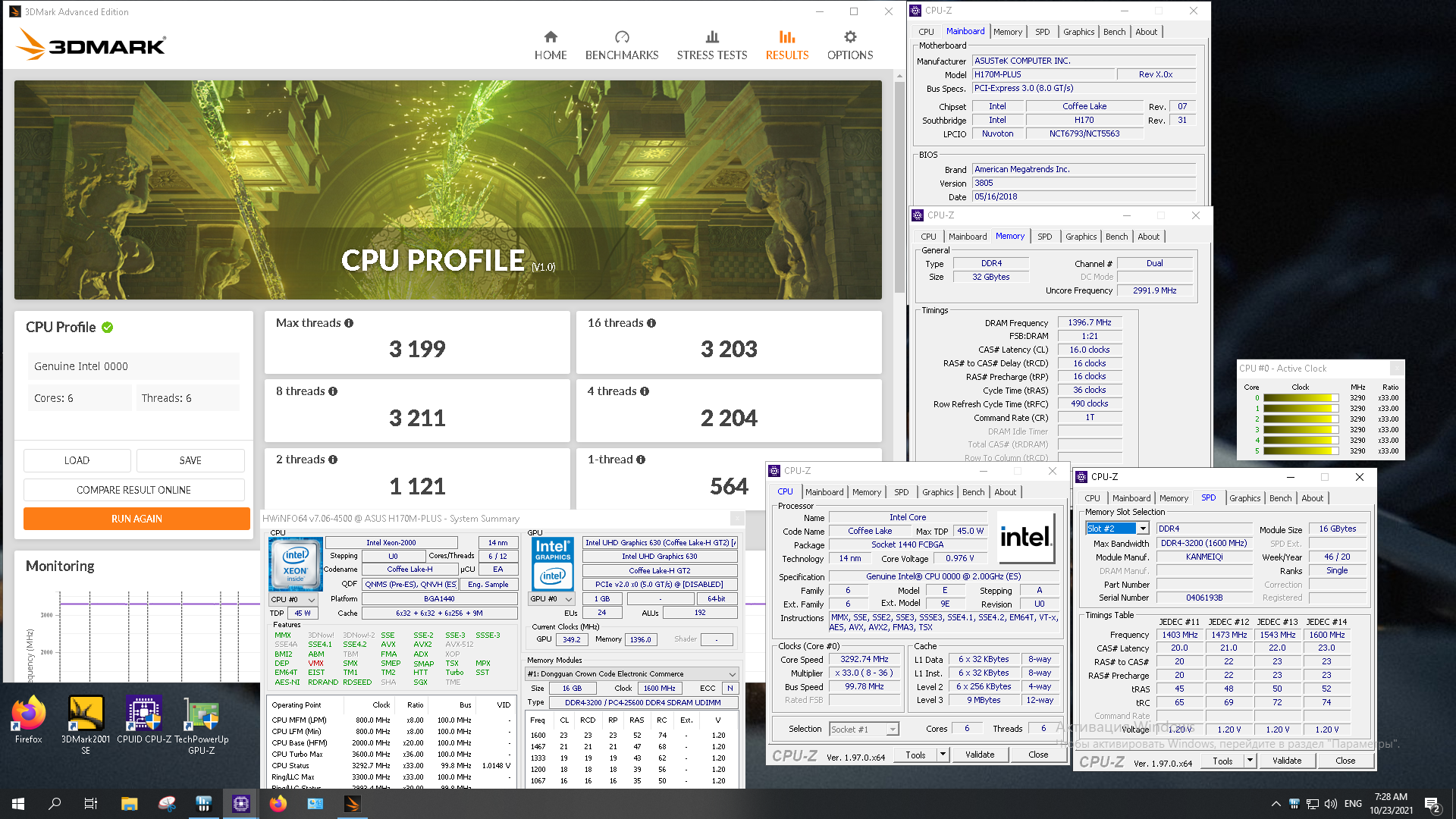Switch to the Bench tab in top CPU-Z window
Screen dimensions: 1456x819
click(x=1114, y=32)
